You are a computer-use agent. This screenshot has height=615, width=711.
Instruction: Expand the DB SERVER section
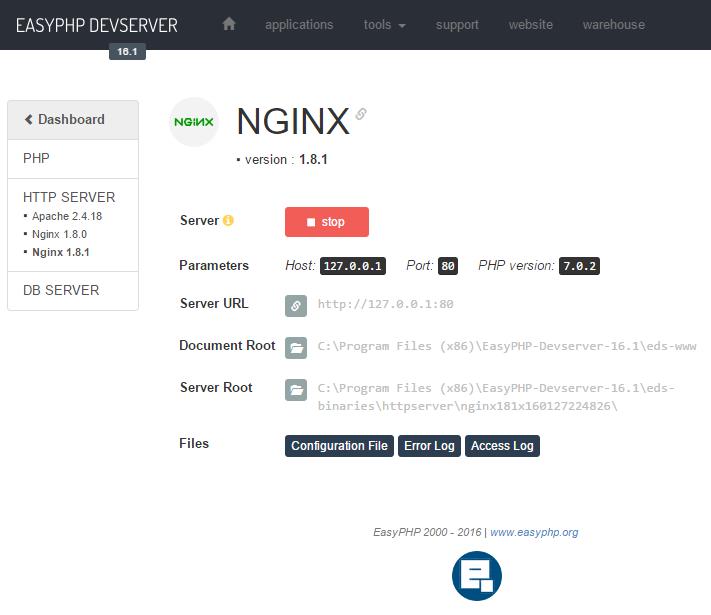[x=61, y=290]
